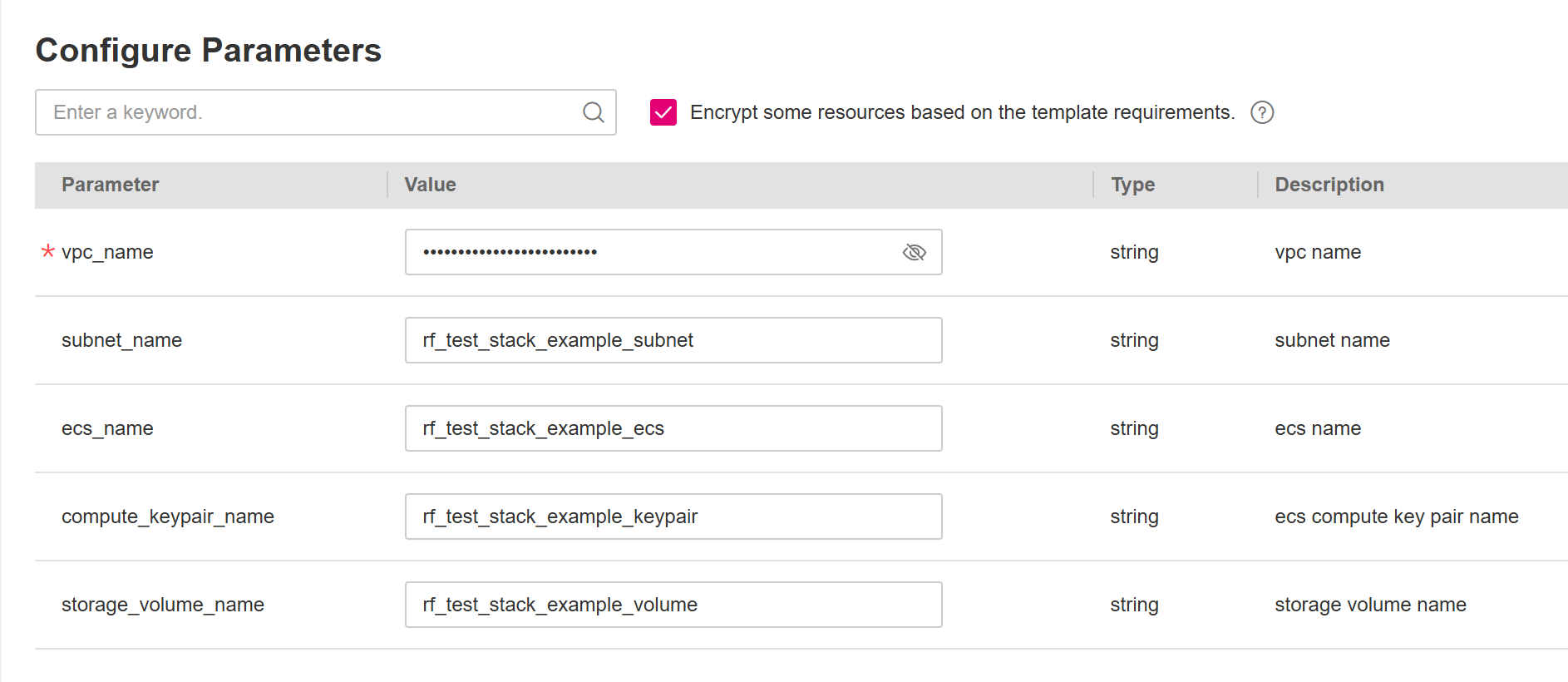1568x682 pixels.
Task: Open the encryption help question-mark icon
Action: click(x=1262, y=112)
